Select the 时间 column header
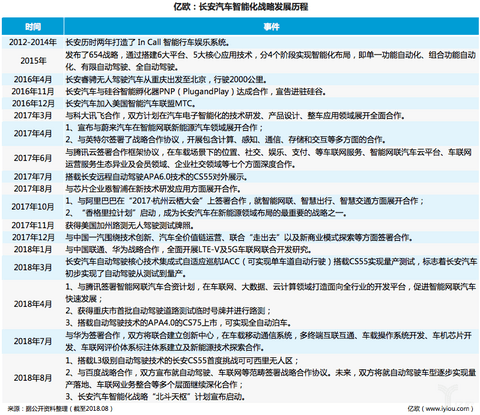480x415 pixels. pyautogui.click(x=33, y=27)
